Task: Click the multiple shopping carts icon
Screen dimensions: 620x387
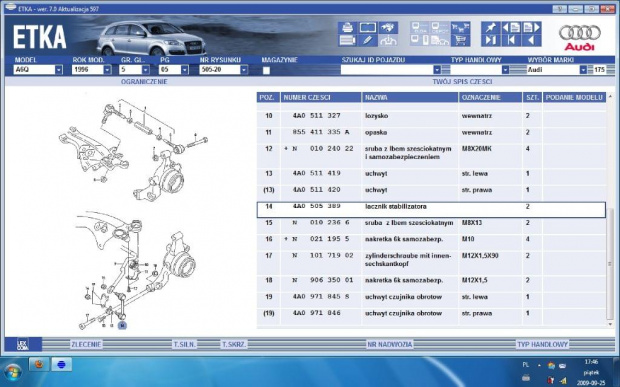Action: coord(461,28)
